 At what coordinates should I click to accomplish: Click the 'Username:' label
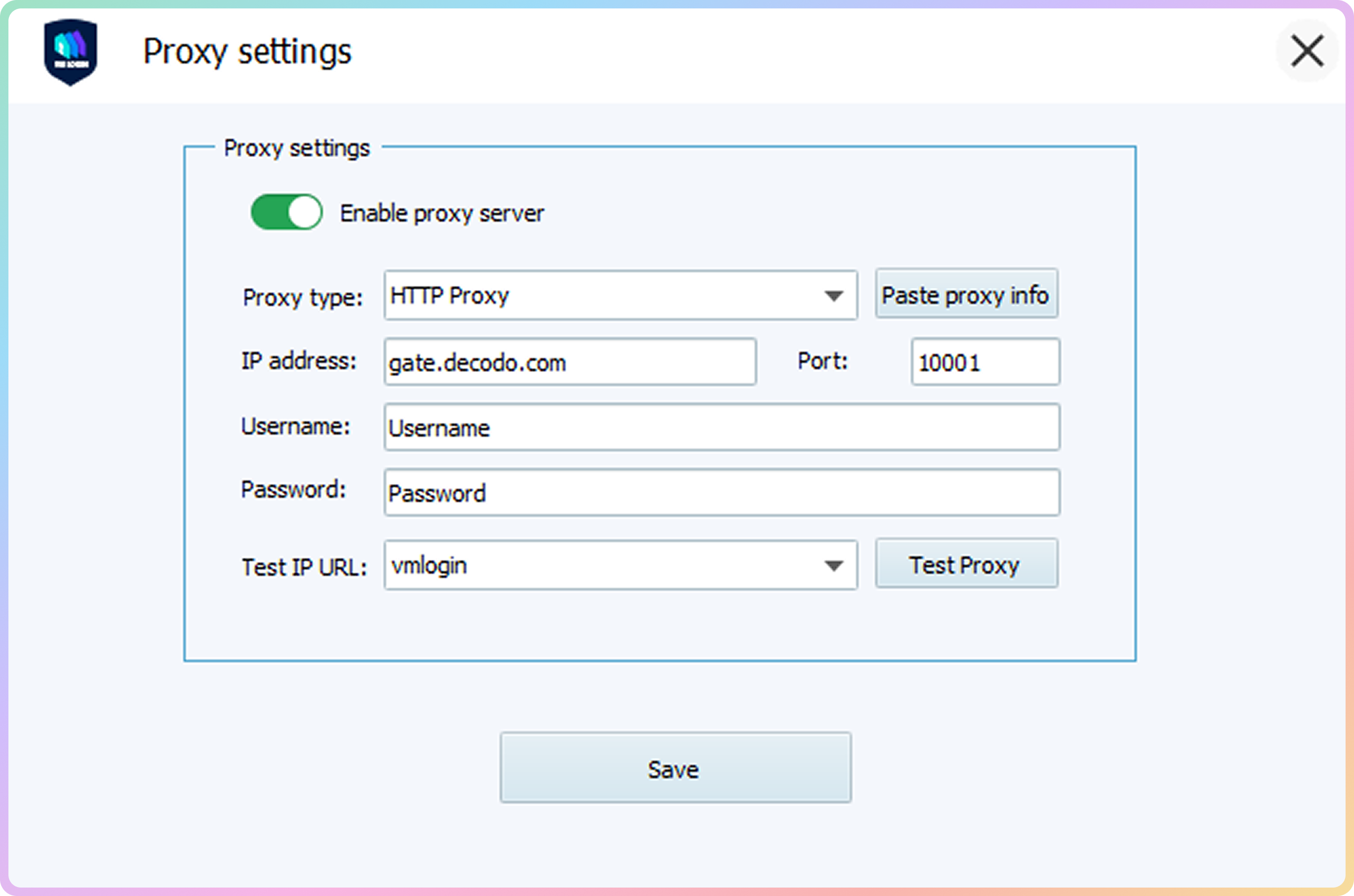click(295, 426)
